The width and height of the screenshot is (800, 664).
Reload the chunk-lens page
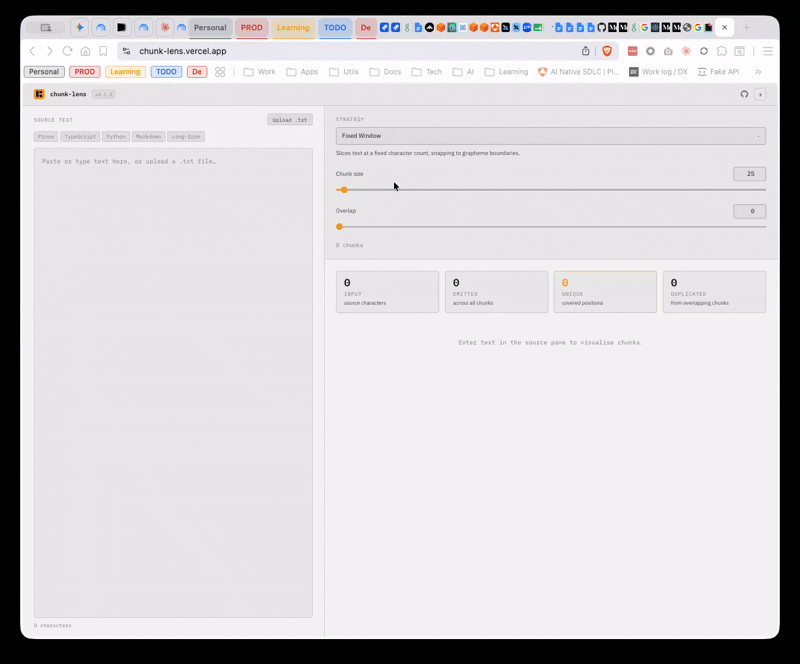click(x=67, y=51)
